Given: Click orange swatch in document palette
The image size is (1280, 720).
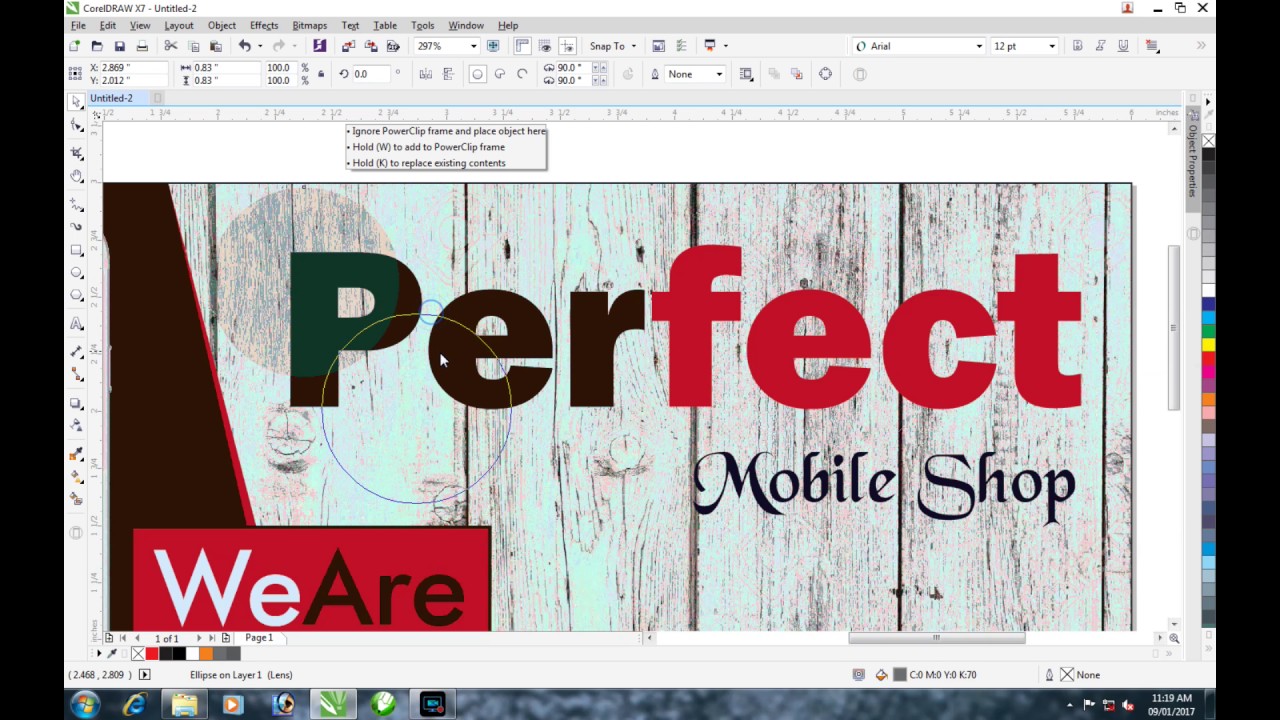Looking at the screenshot, I should point(206,654).
